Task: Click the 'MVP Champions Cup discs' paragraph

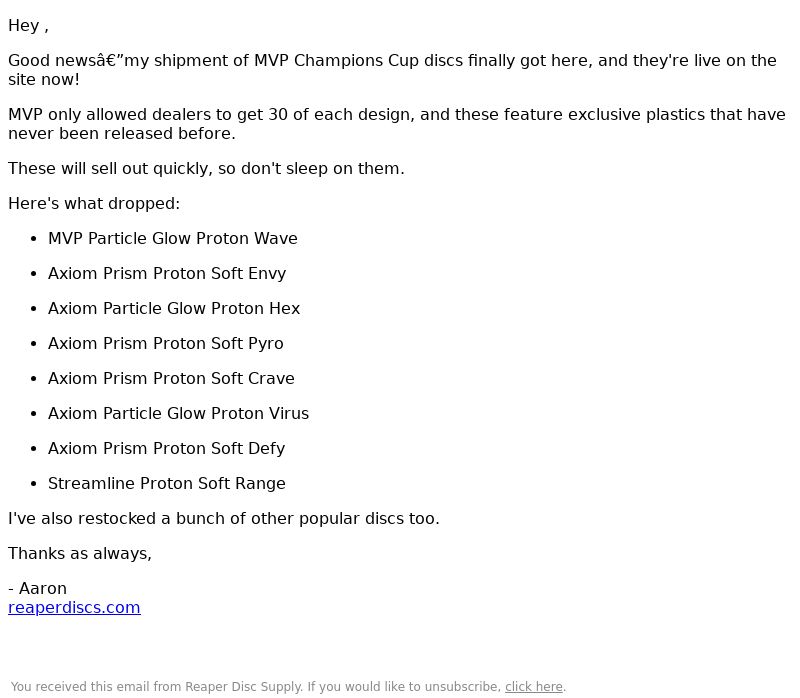Action: coord(392,70)
